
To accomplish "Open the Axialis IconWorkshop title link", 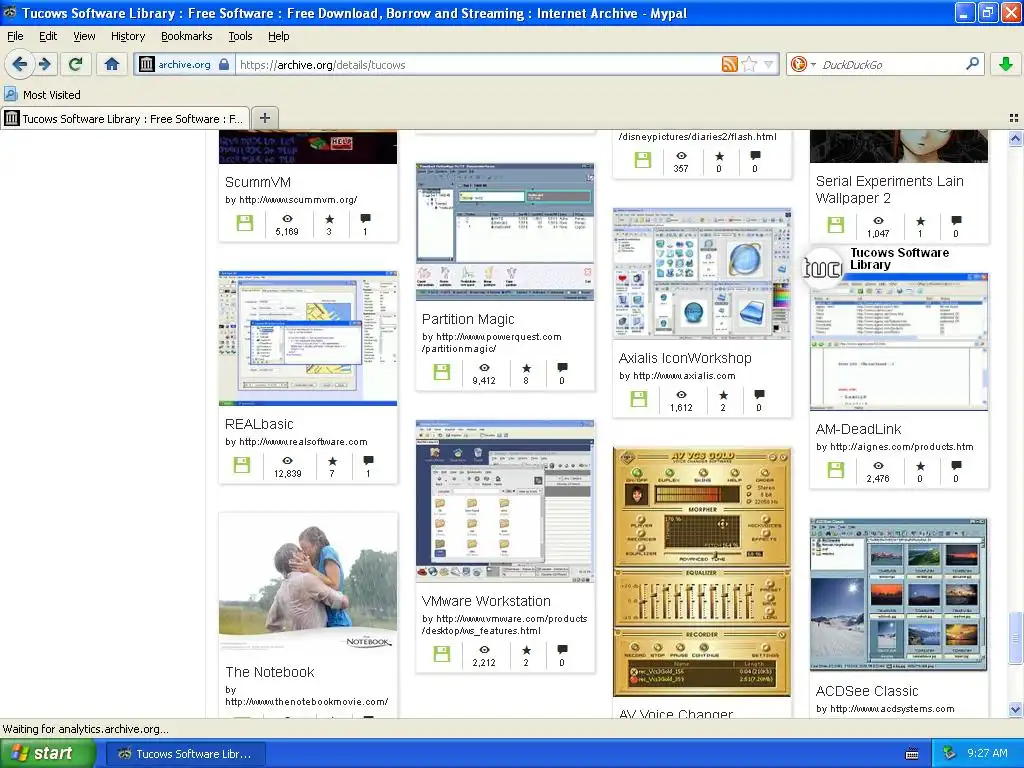I will pyautogui.click(x=685, y=358).
